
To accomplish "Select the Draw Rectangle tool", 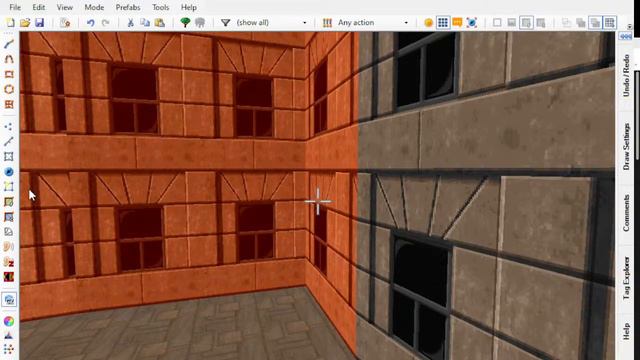I will click(x=9, y=74).
